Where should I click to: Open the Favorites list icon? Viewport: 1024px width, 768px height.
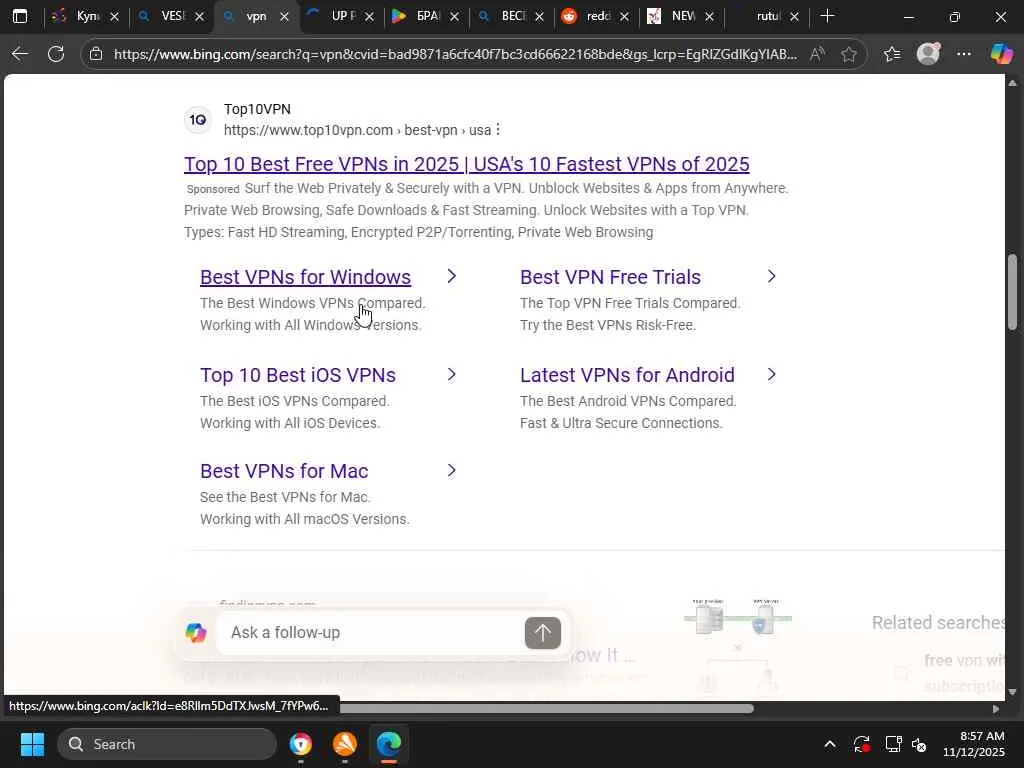tap(892, 54)
